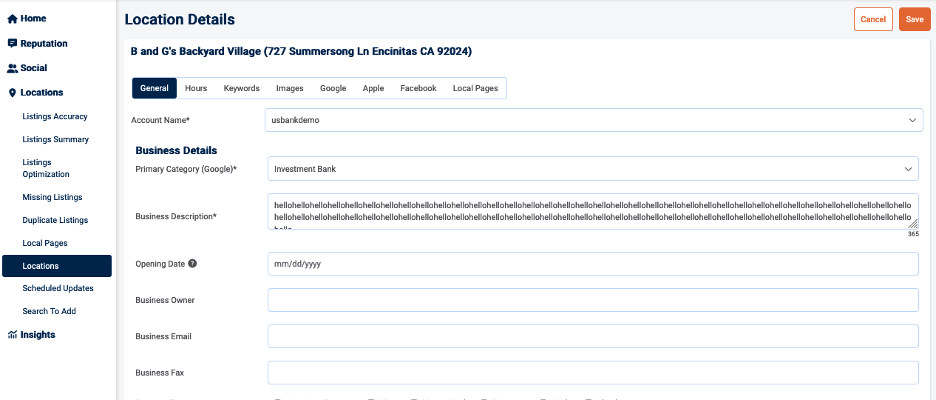
Task: Open the Account Name dropdown
Action: (594, 120)
